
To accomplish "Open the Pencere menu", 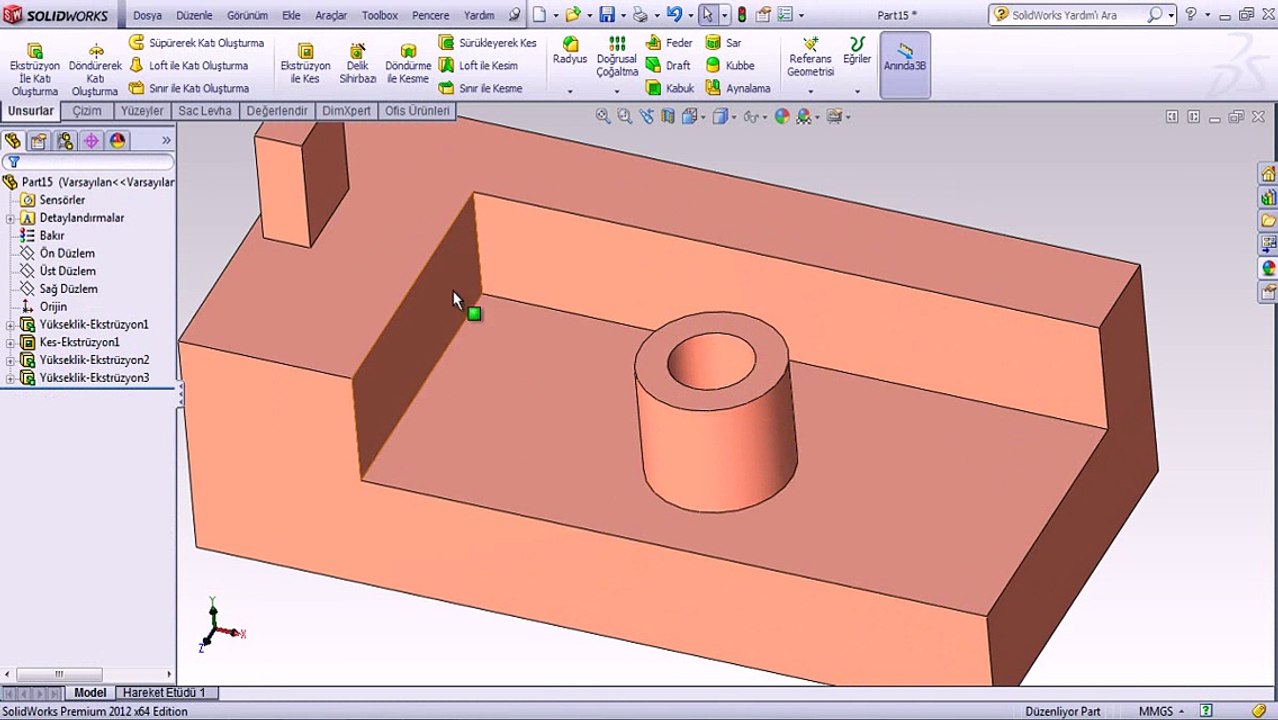I will [x=431, y=15].
